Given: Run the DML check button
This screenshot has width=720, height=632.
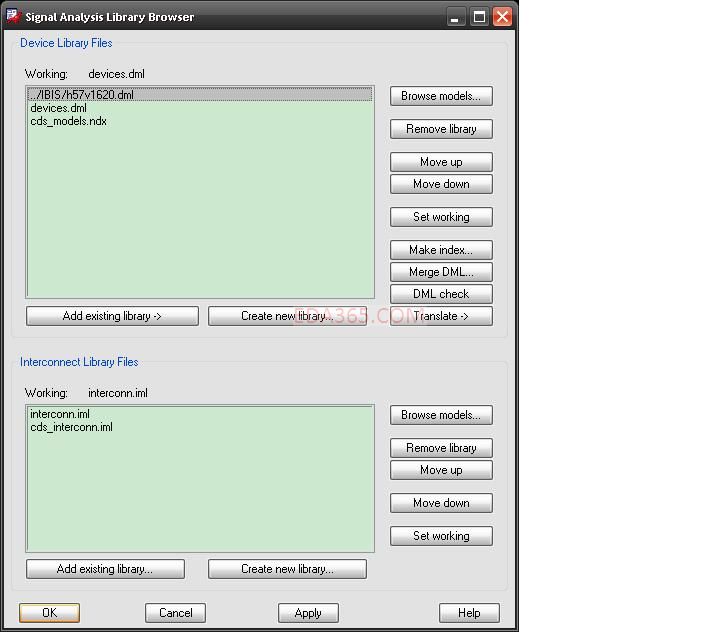Looking at the screenshot, I should [441, 294].
